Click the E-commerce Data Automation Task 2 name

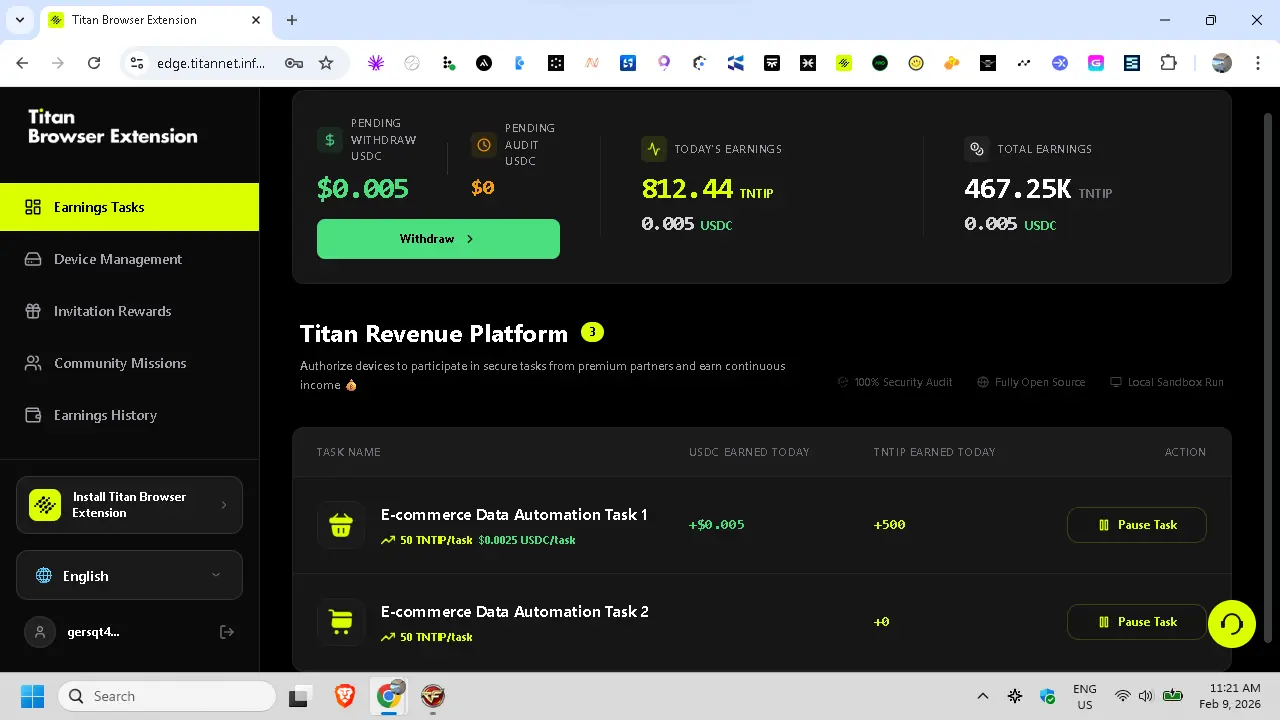pos(515,612)
